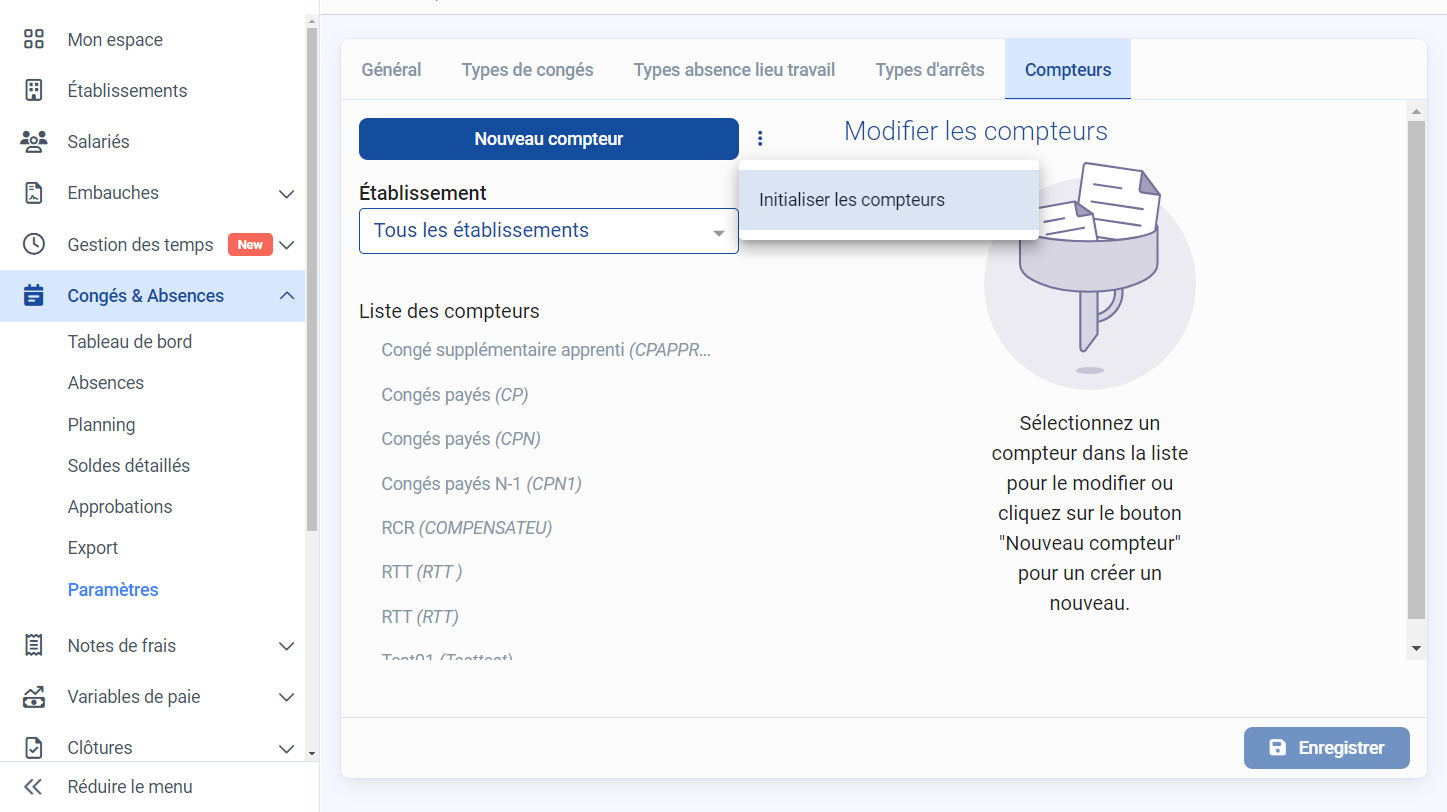The height and width of the screenshot is (812, 1447).
Task: Open the Types d'arrêts tab
Action: 930,70
